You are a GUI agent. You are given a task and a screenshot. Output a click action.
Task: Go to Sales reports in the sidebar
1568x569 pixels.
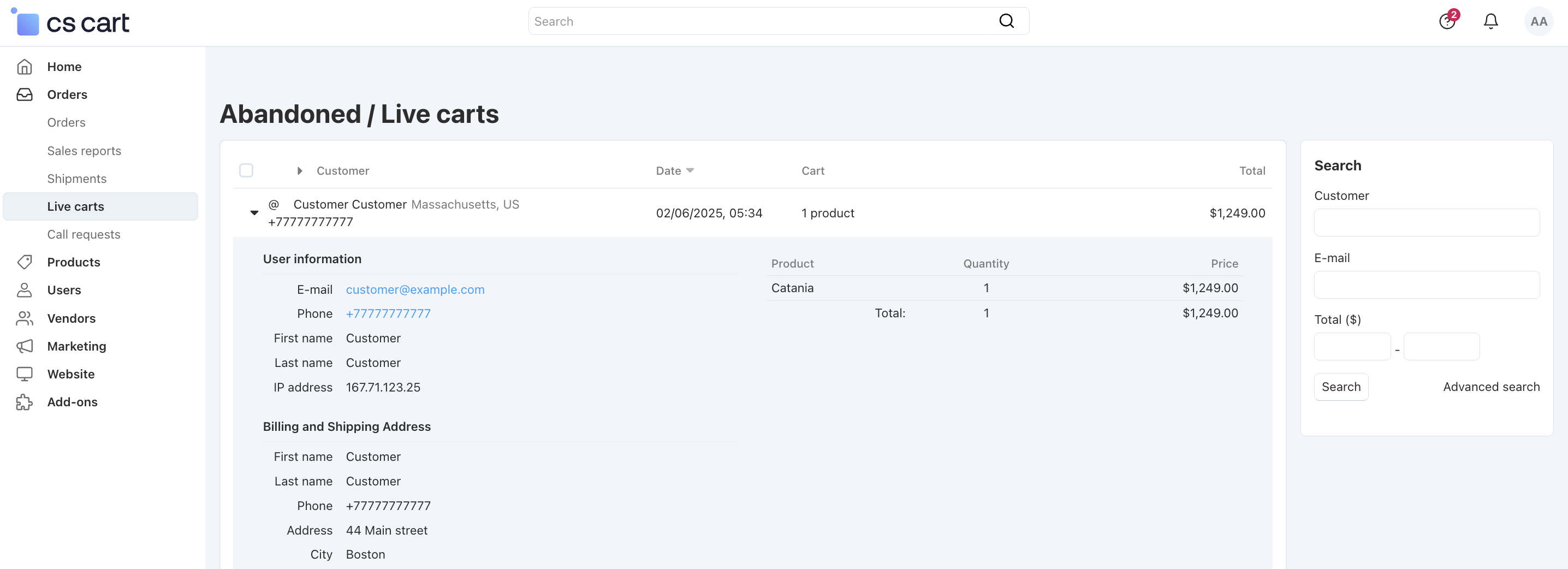tap(84, 150)
